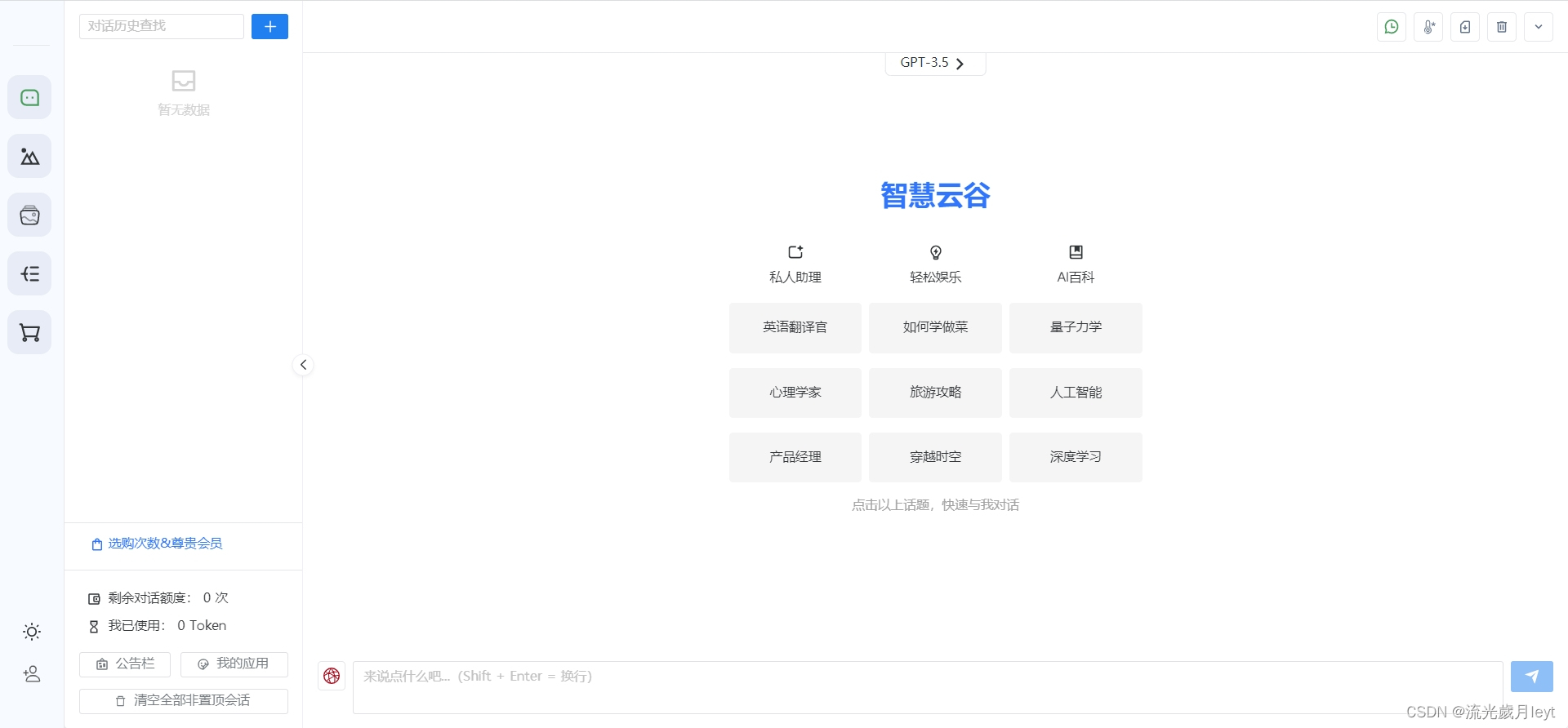Screen dimensions: 1568x728
Task: Select the 轻松娱乐 category tab
Action: tap(936, 264)
